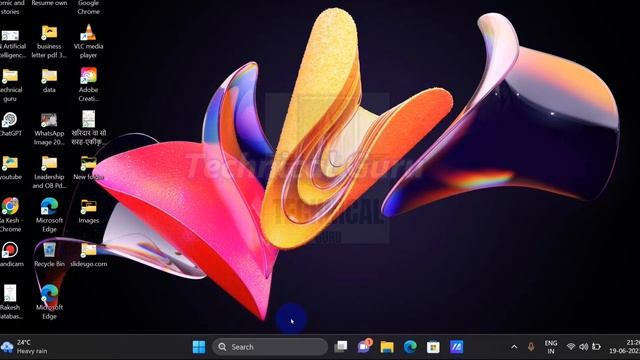This screenshot has height=360, width=640.
Task: Click the battery tray icon
Action: [596, 347]
